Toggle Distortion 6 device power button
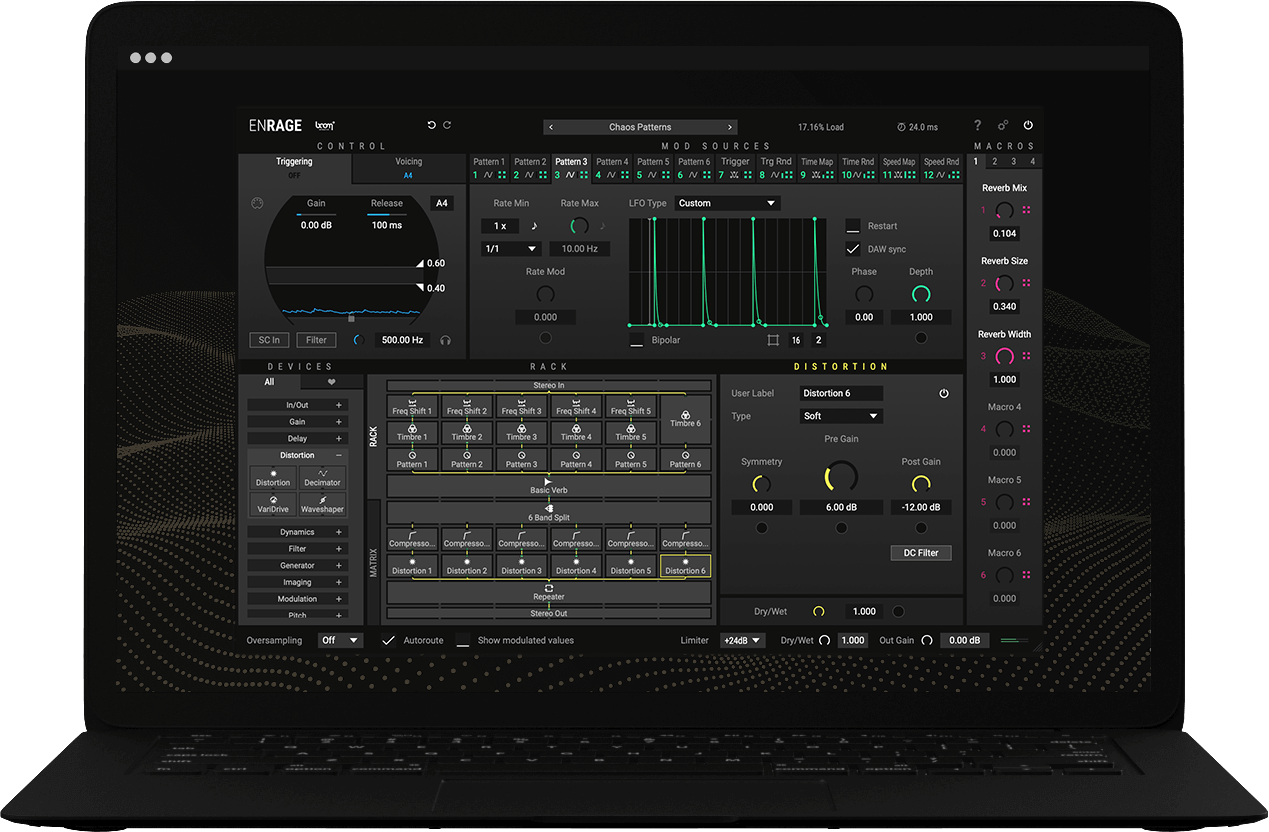 click(x=943, y=393)
